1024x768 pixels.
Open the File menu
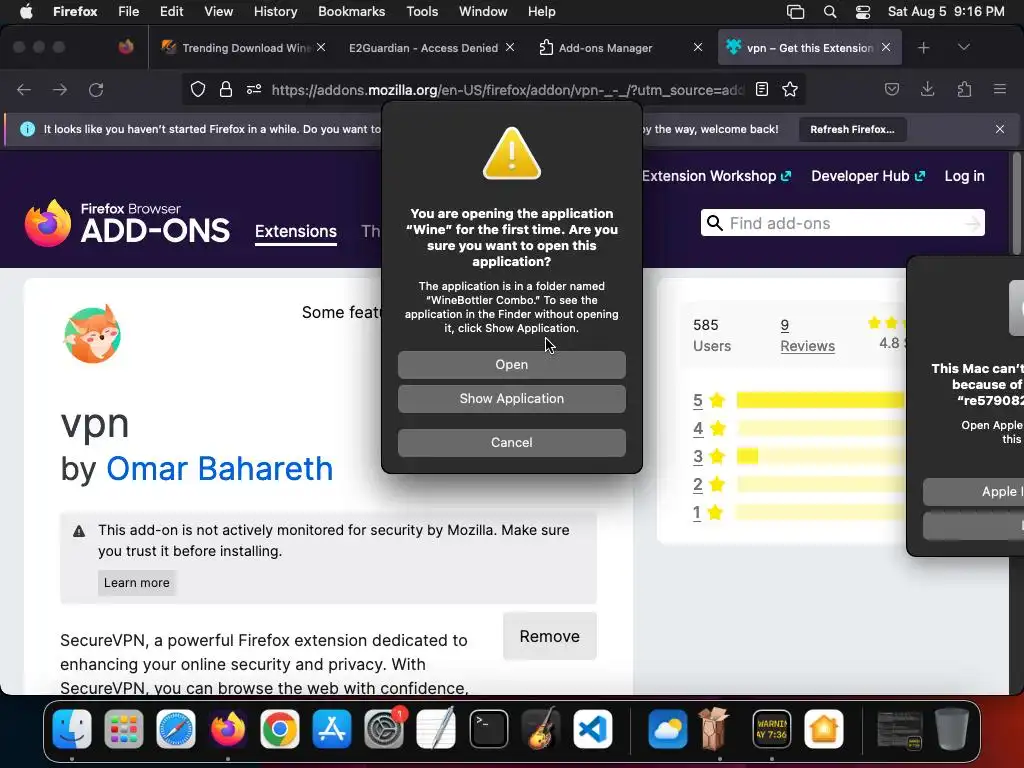pyautogui.click(x=128, y=12)
